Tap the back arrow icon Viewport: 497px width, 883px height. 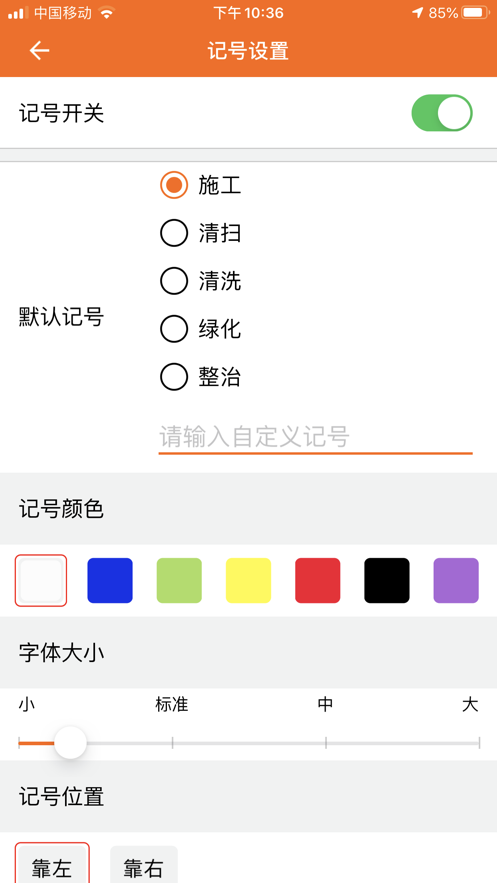coord(39,51)
